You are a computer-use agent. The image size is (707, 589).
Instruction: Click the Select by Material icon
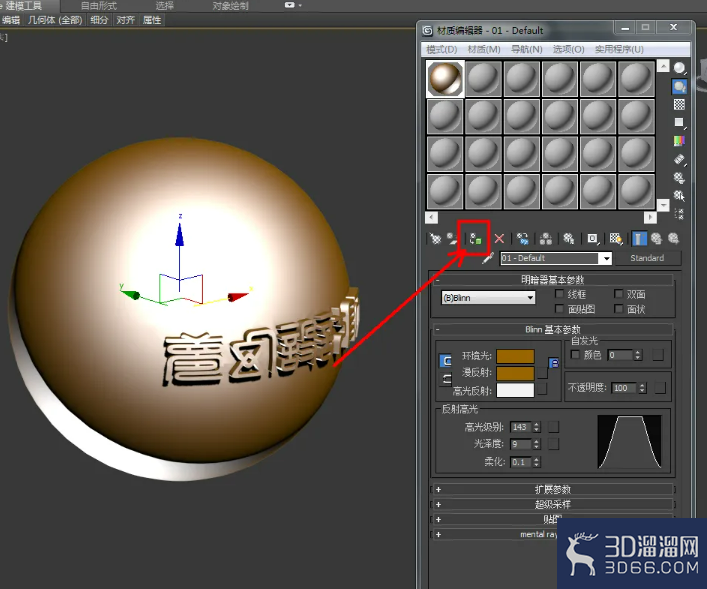coord(679,196)
